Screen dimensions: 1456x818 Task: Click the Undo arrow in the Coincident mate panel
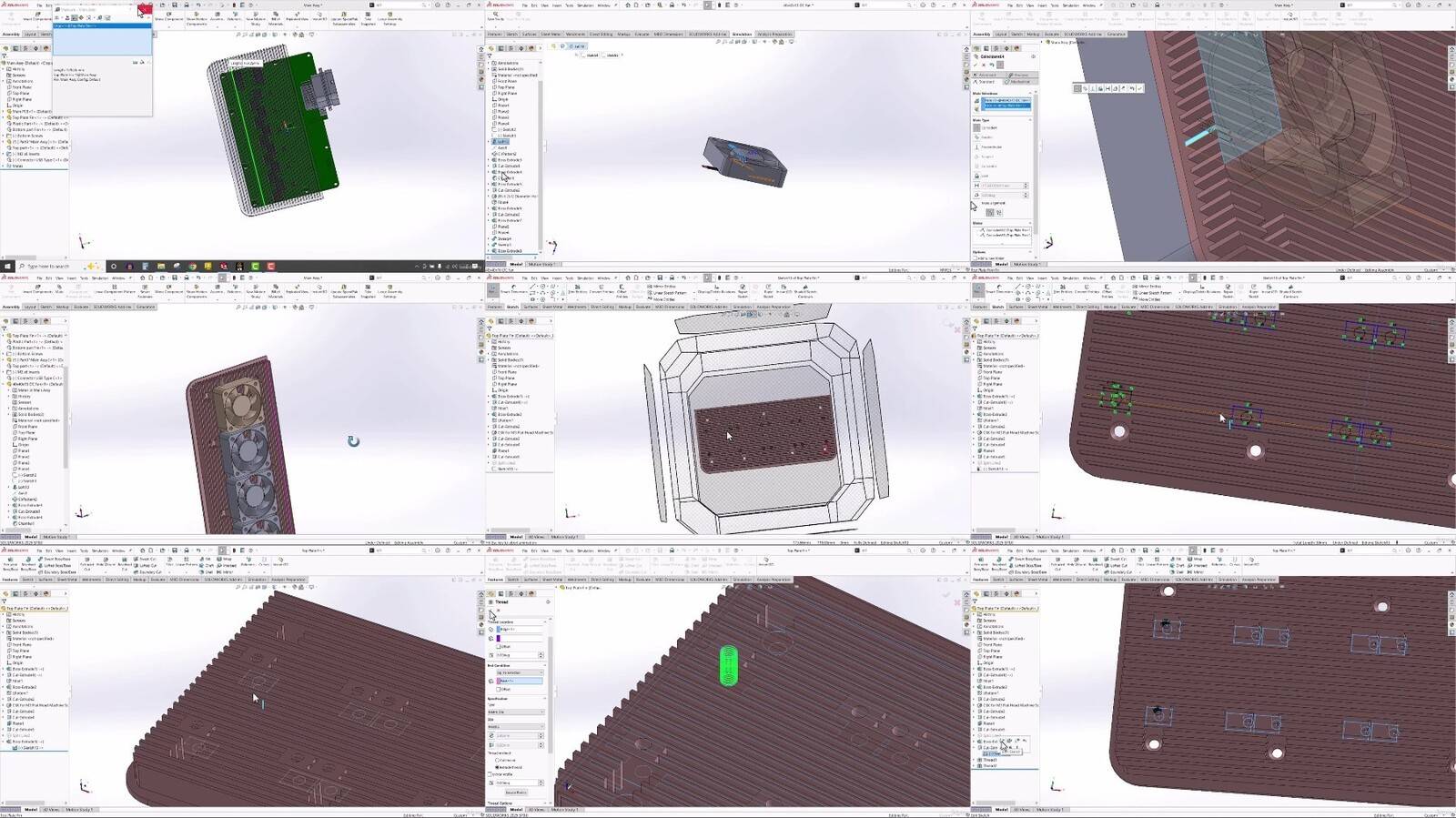pyautogui.click(x=992, y=65)
